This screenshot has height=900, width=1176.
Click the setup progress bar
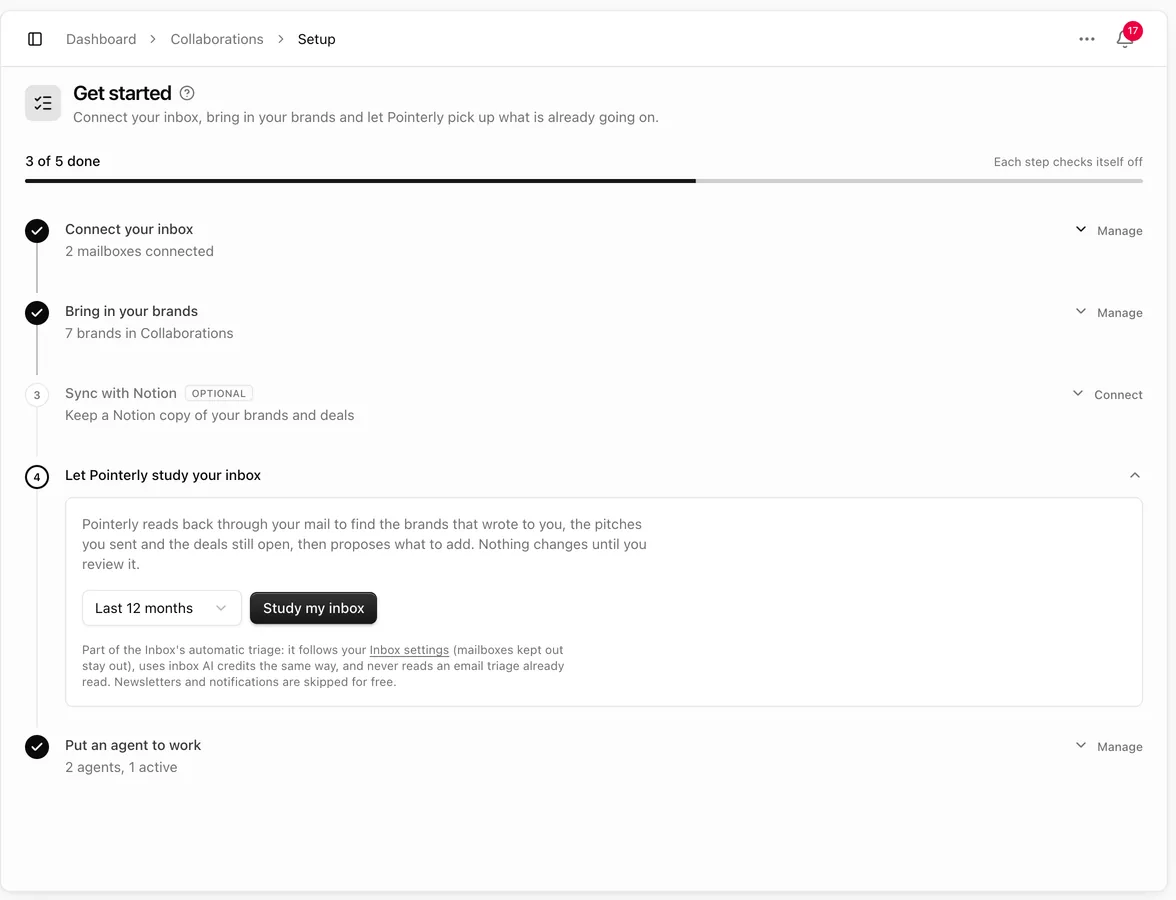[x=584, y=181]
